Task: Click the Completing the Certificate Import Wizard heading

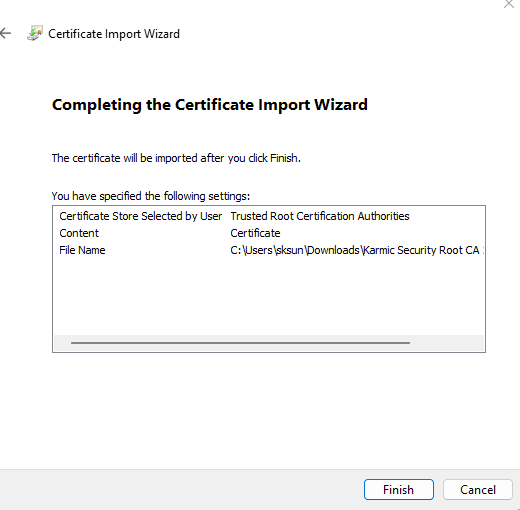Action: pyautogui.click(x=210, y=105)
